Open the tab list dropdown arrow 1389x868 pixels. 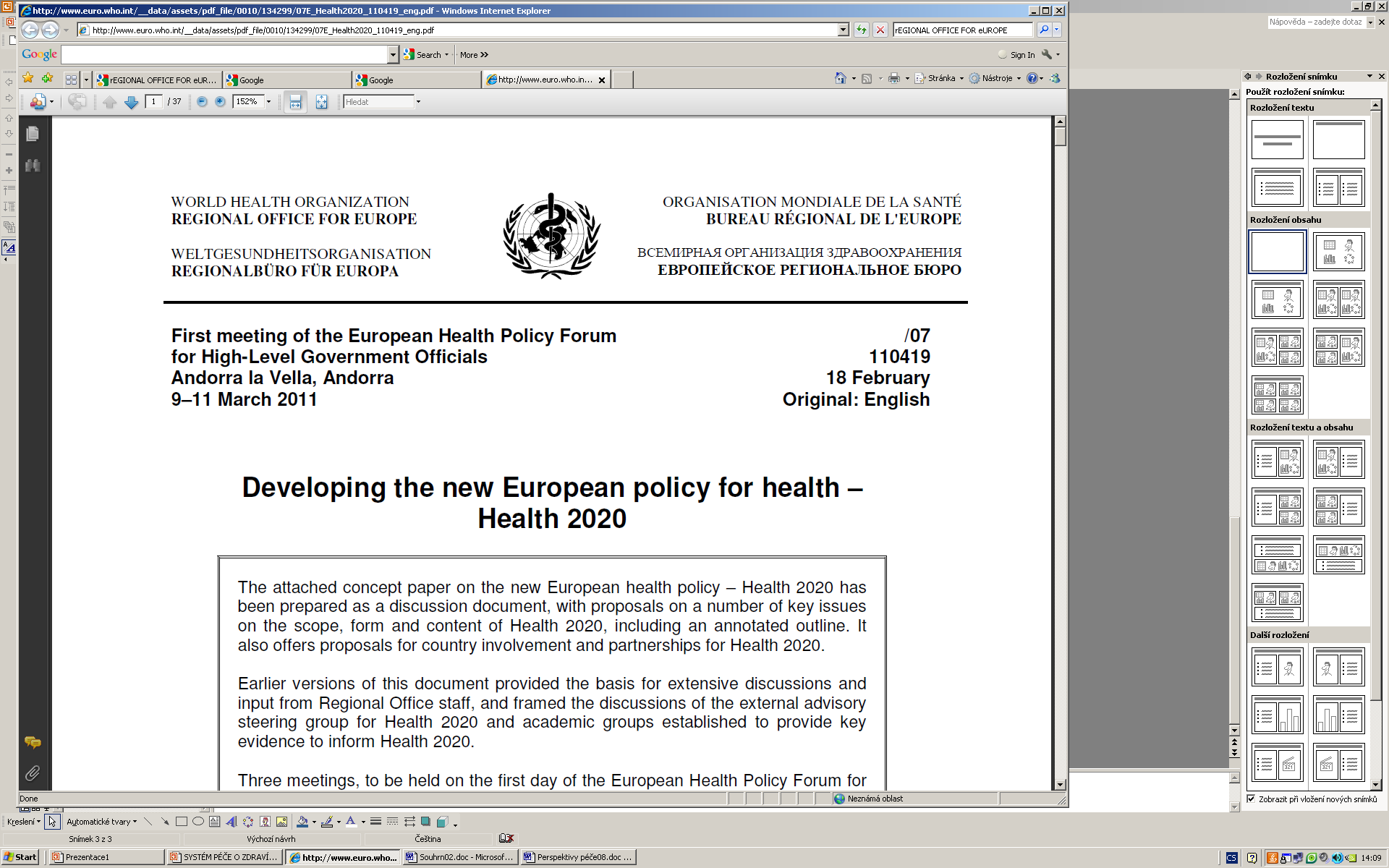coord(87,80)
